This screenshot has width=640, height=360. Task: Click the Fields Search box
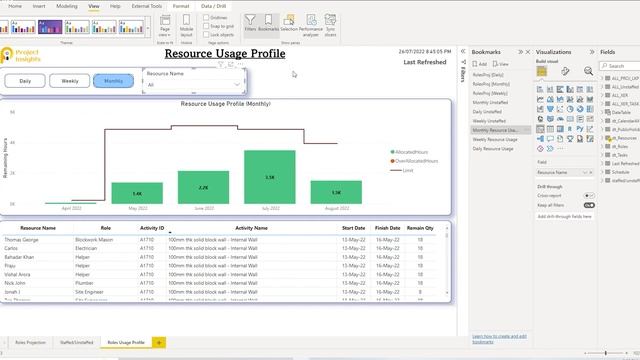pyautogui.click(x=620, y=66)
